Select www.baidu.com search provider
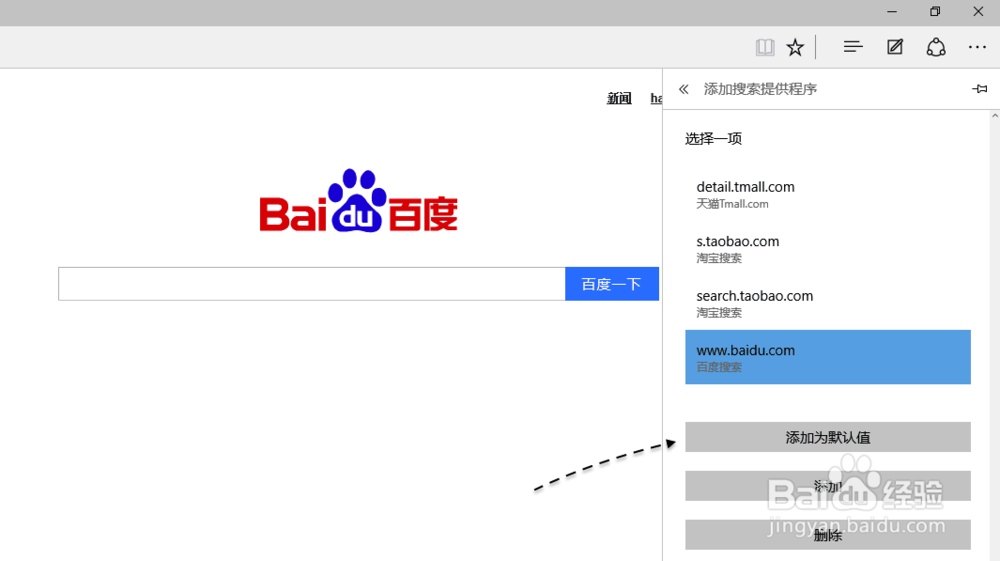1000x561 pixels. 828,357
